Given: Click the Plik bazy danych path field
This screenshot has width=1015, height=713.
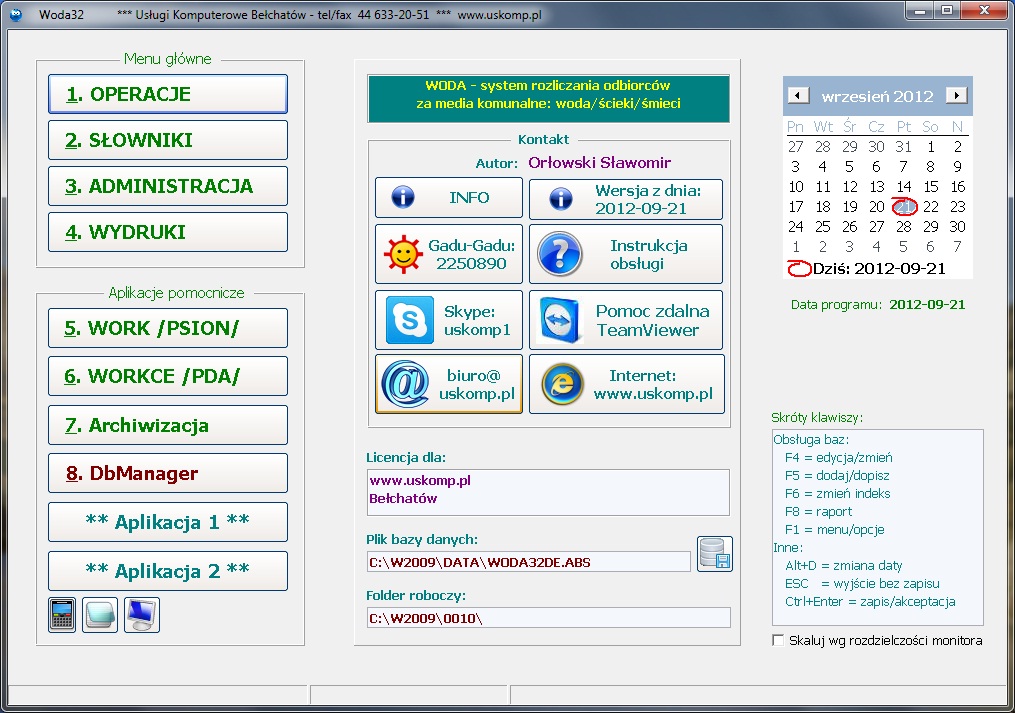Looking at the screenshot, I should [x=528, y=562].
